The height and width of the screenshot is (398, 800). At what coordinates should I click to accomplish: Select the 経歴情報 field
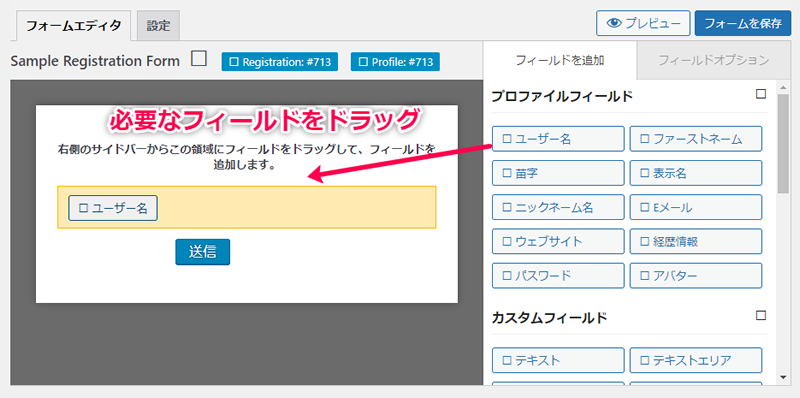[696, 241]
